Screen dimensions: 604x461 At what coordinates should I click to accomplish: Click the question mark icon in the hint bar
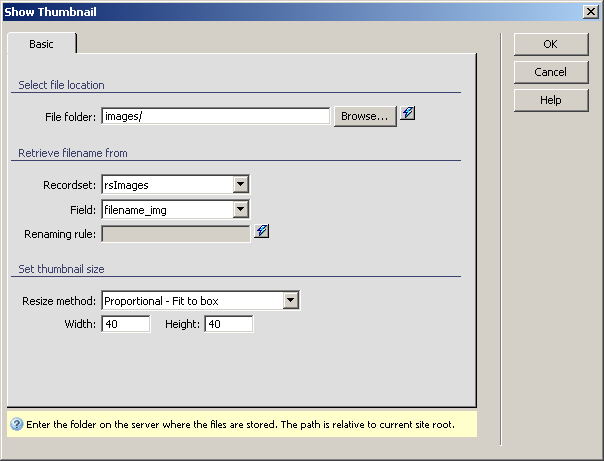point(17,424)
